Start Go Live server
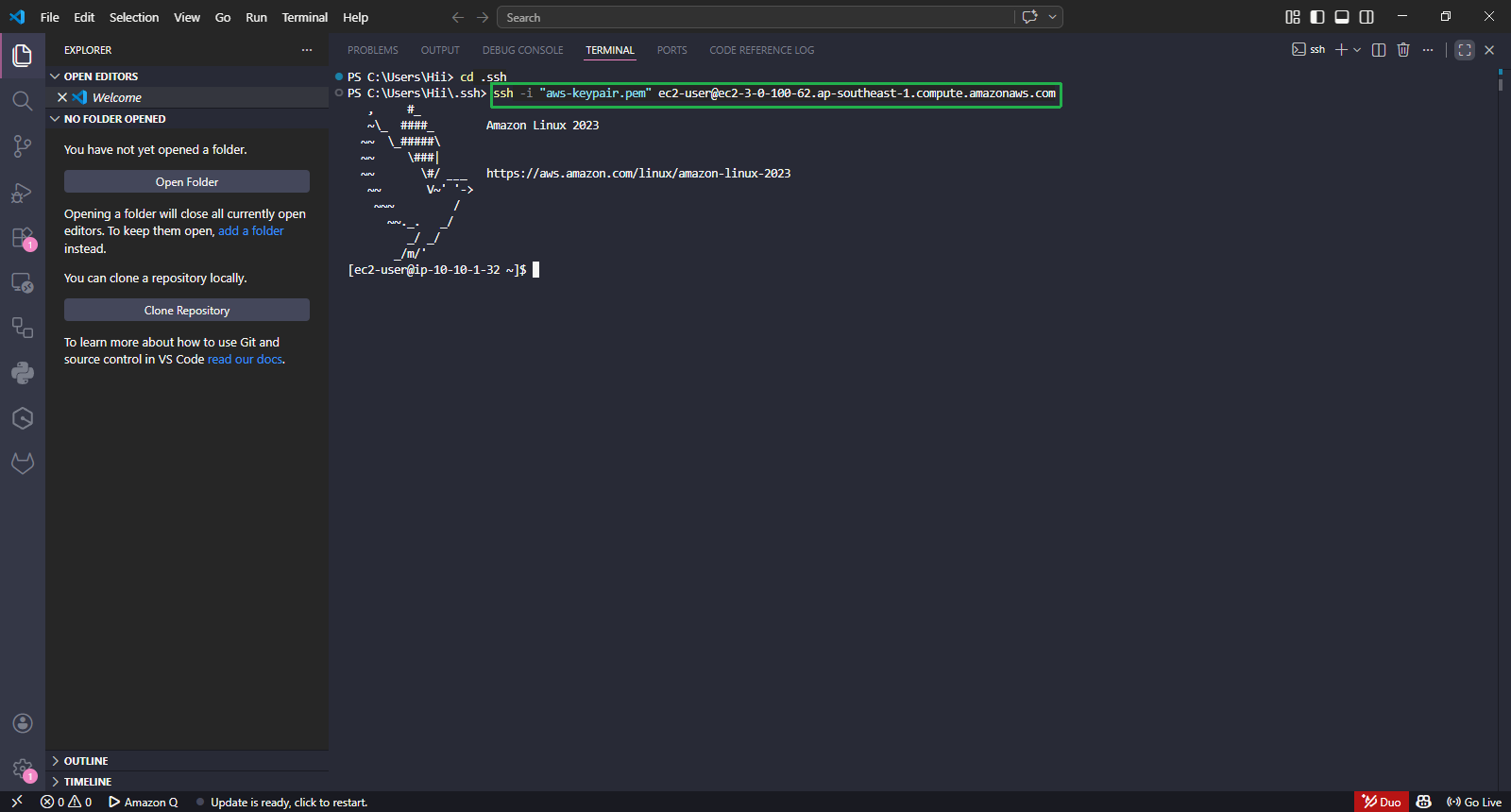The height and width of the screenshot is (812, 1511). (x=1473, y=802)
